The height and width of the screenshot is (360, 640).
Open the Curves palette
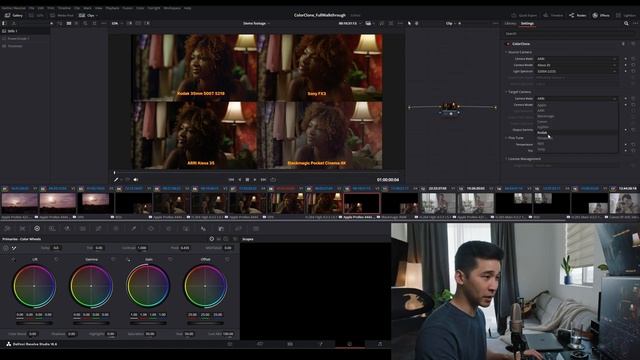click(98, 229)
